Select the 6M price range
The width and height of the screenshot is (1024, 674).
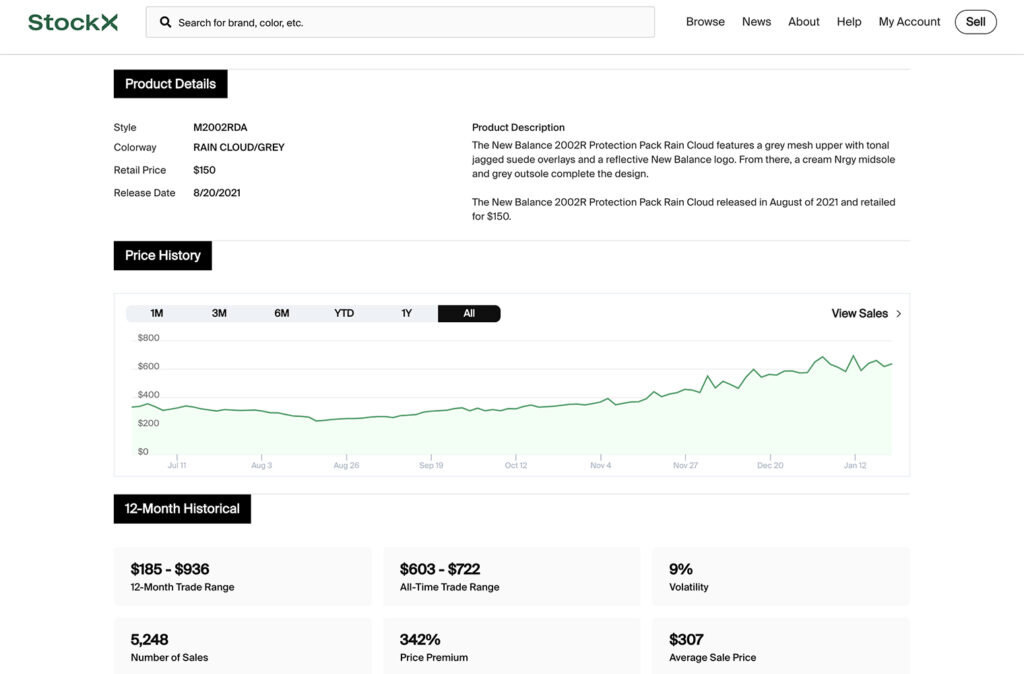pyautogui.click(x=281, y=313)
